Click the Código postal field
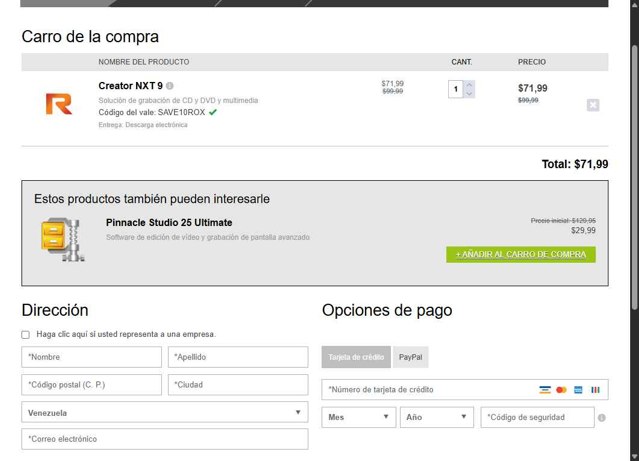Screen dimensions: 639x461 coord(92,385)
